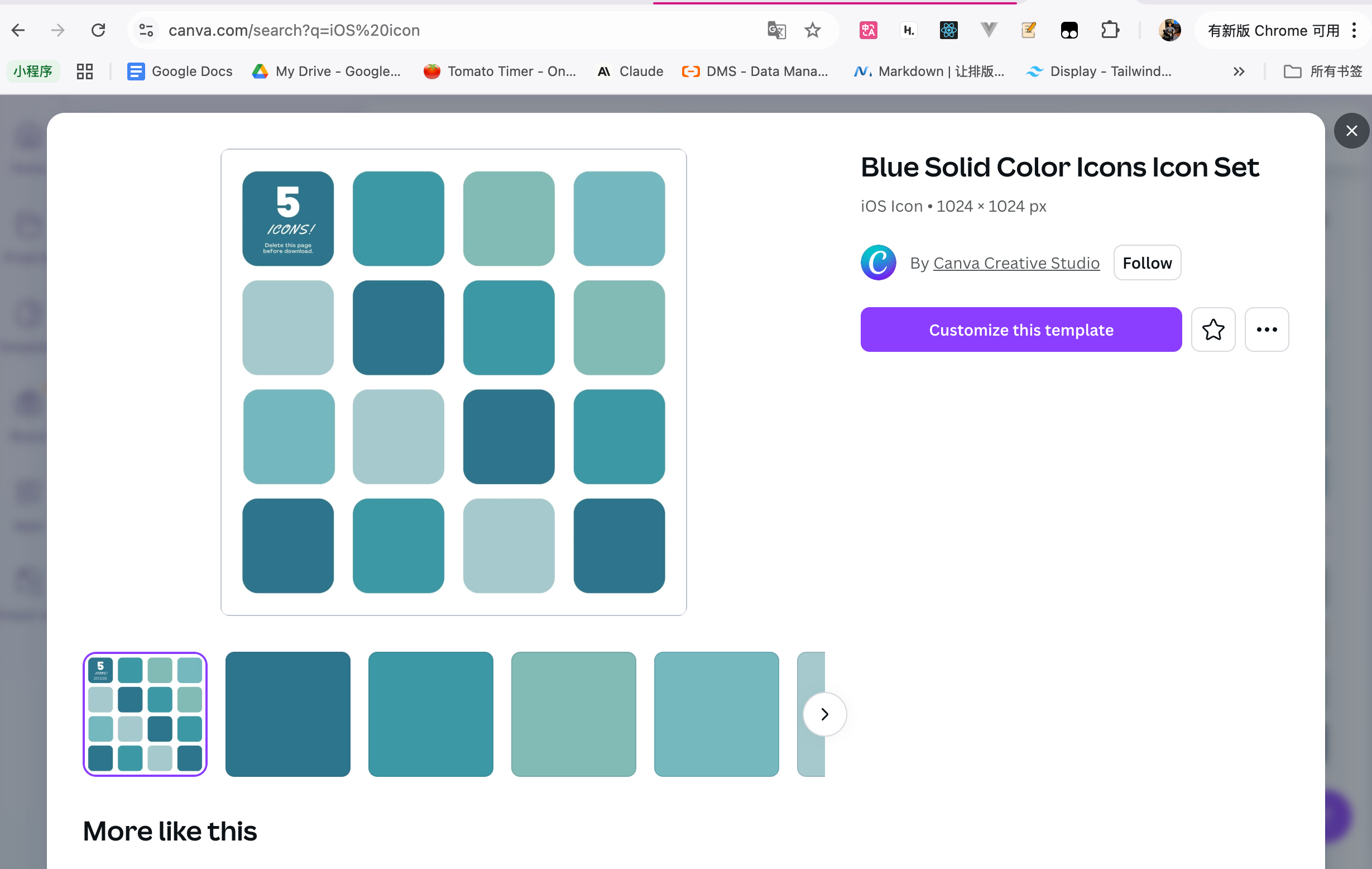Click the star/favorite icon to save template
Image resolution: width=1372 pixels, height=869 pixels.
(x=1213, y=329)
